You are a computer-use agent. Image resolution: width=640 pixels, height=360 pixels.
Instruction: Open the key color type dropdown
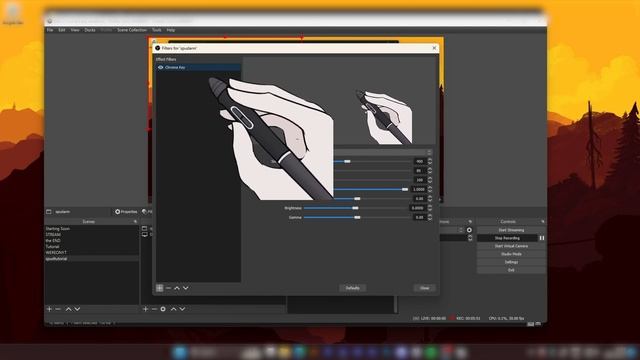click(x=383, y=152)
